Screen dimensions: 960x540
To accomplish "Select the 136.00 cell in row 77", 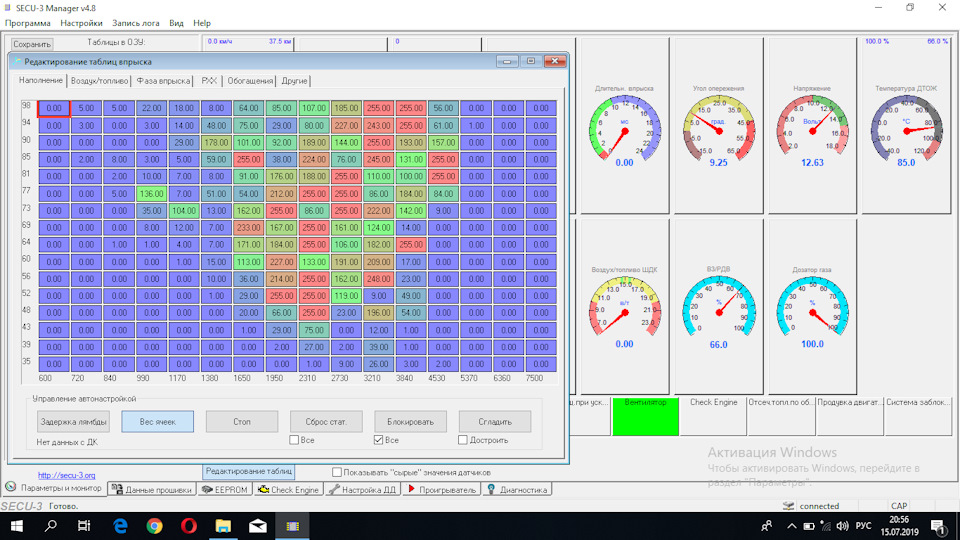I will click(x=151, y=193).
